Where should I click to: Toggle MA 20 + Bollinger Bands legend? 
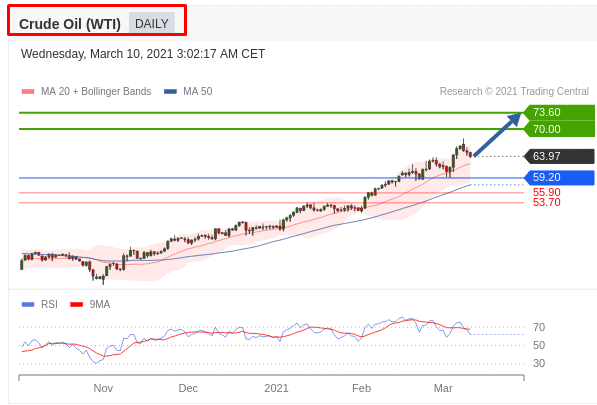click(x=86, y=91)
